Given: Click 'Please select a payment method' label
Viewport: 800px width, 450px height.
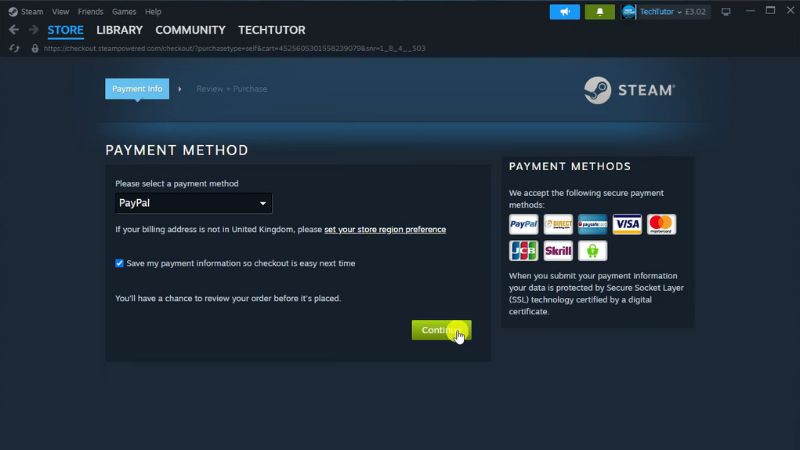Looking at the screenshot, I should (177, 184).
